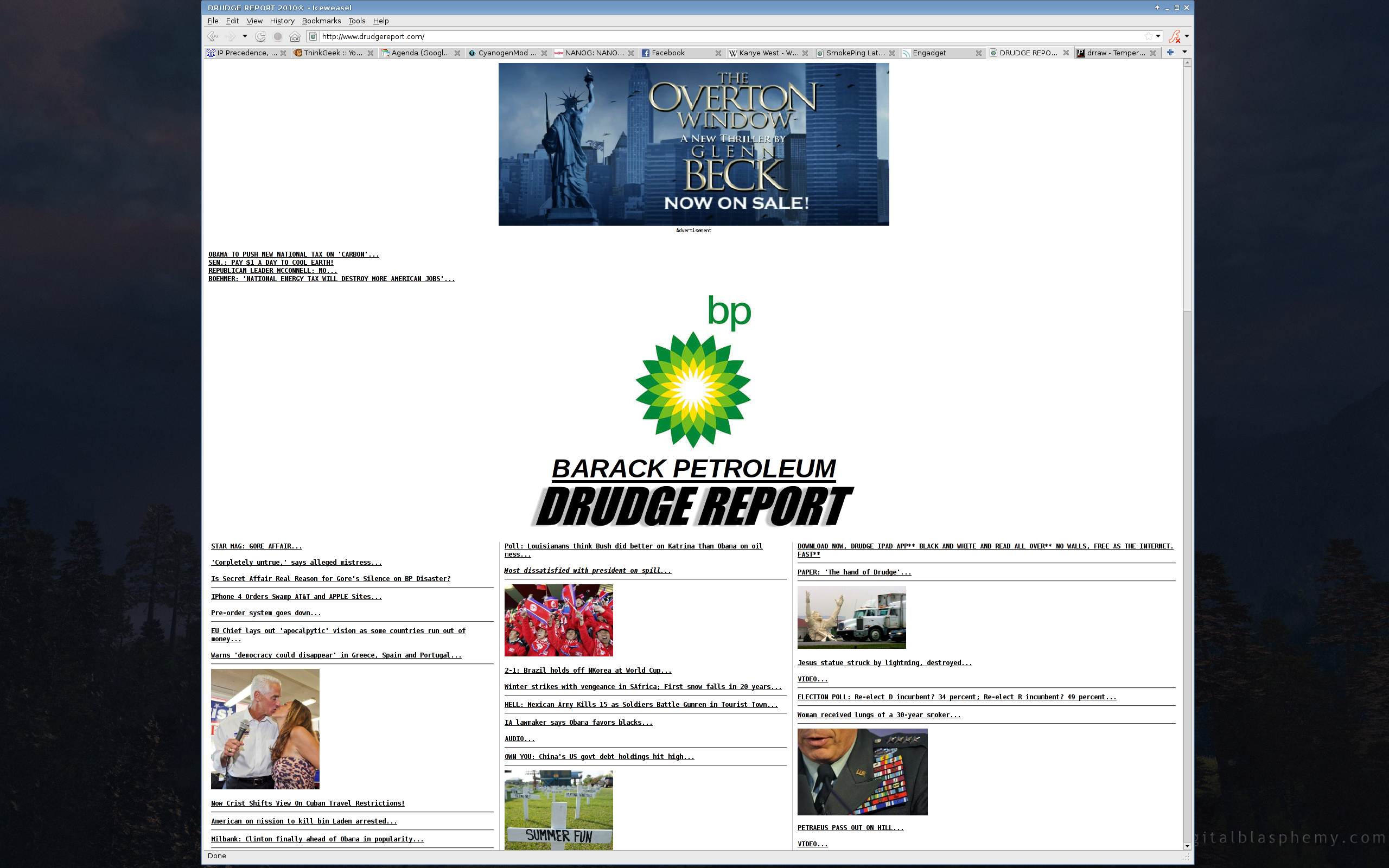Close the Engadget tab
Screen dimensions: 1389x868
pyautogui.click(x=979, y=53)
